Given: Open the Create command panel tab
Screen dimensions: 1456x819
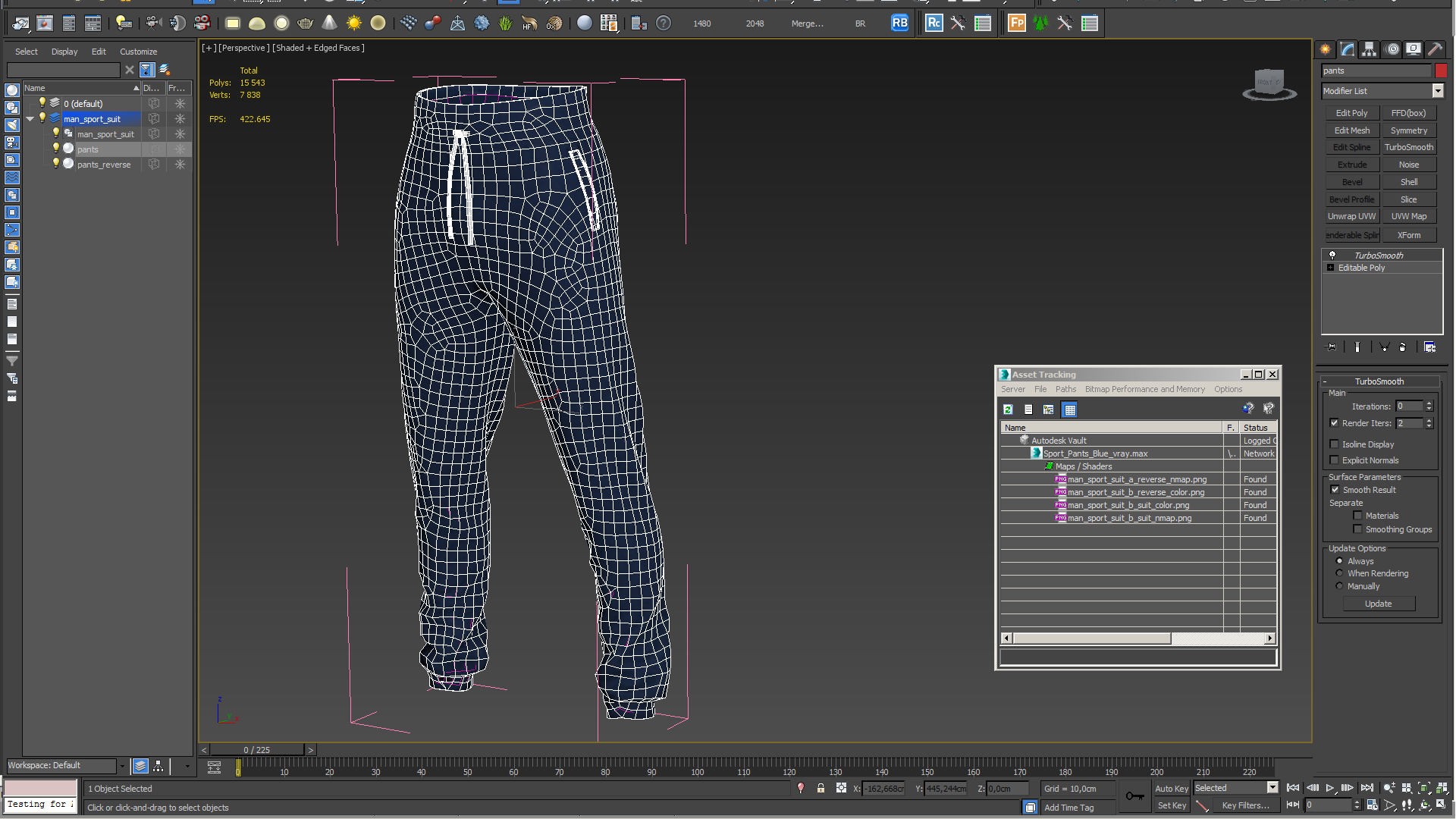Looking at the screenshot, I should tap(1326, 49).
